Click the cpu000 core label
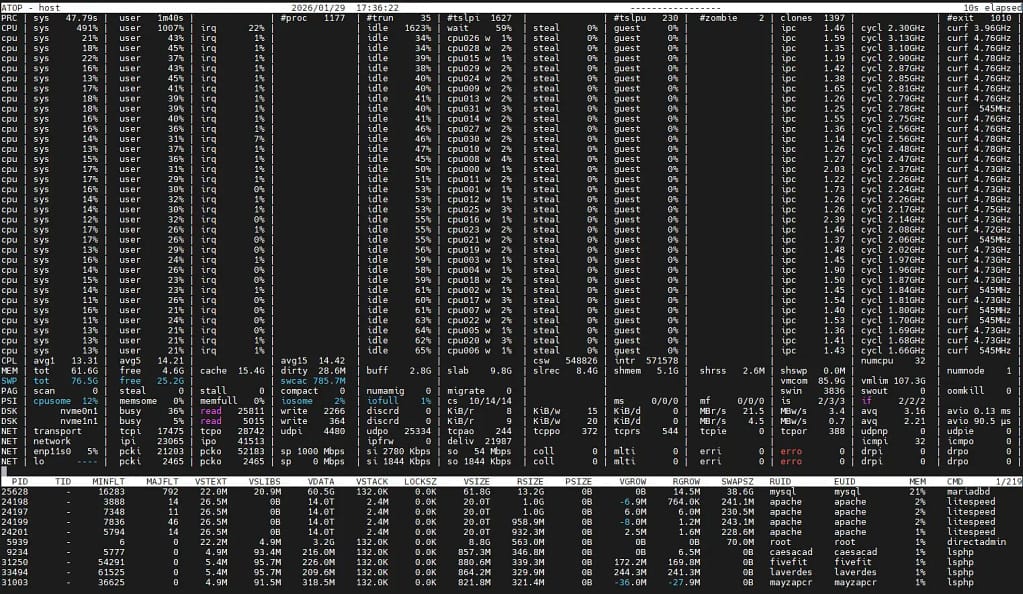Screen dimensions: 1023x594 coord(463,169)
